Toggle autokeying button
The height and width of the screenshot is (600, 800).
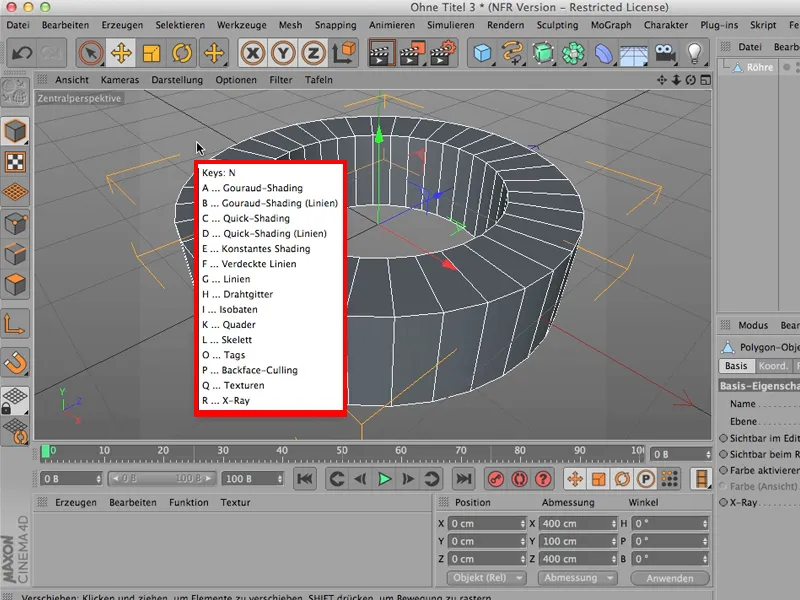519,479
